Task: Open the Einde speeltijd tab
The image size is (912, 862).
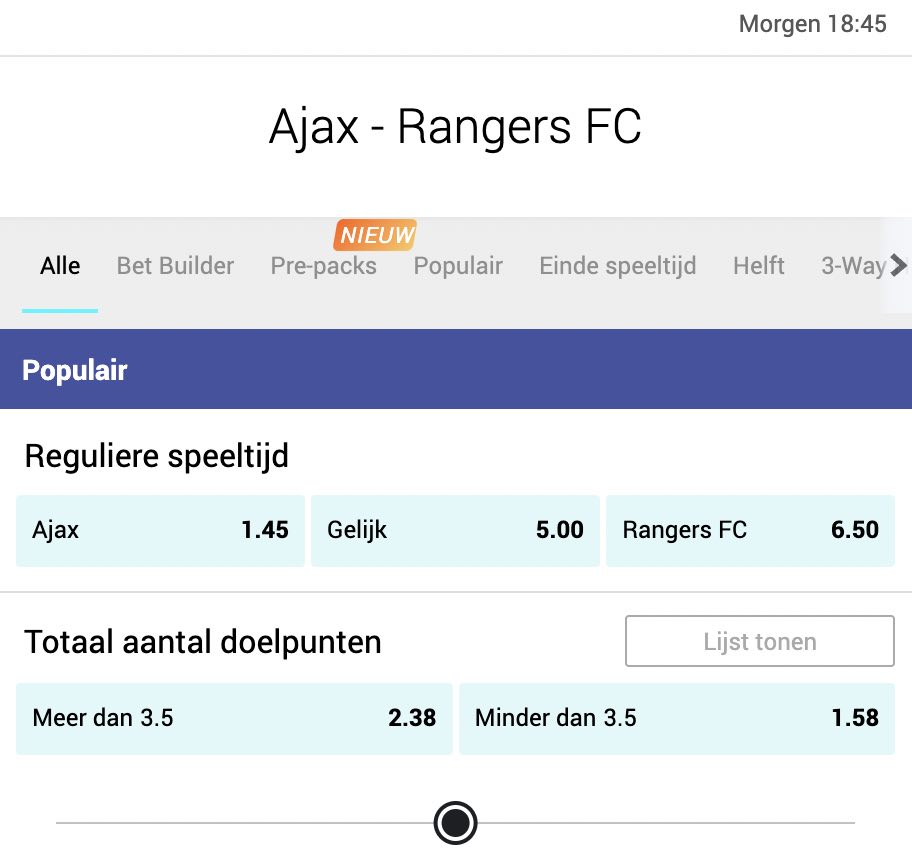Action: [617, 266]
